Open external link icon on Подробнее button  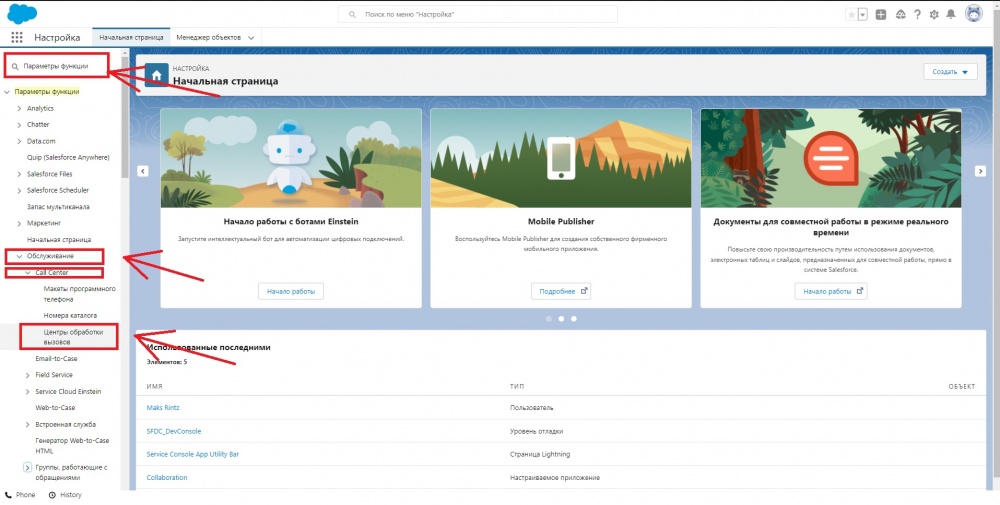click(x=584, y=291)
